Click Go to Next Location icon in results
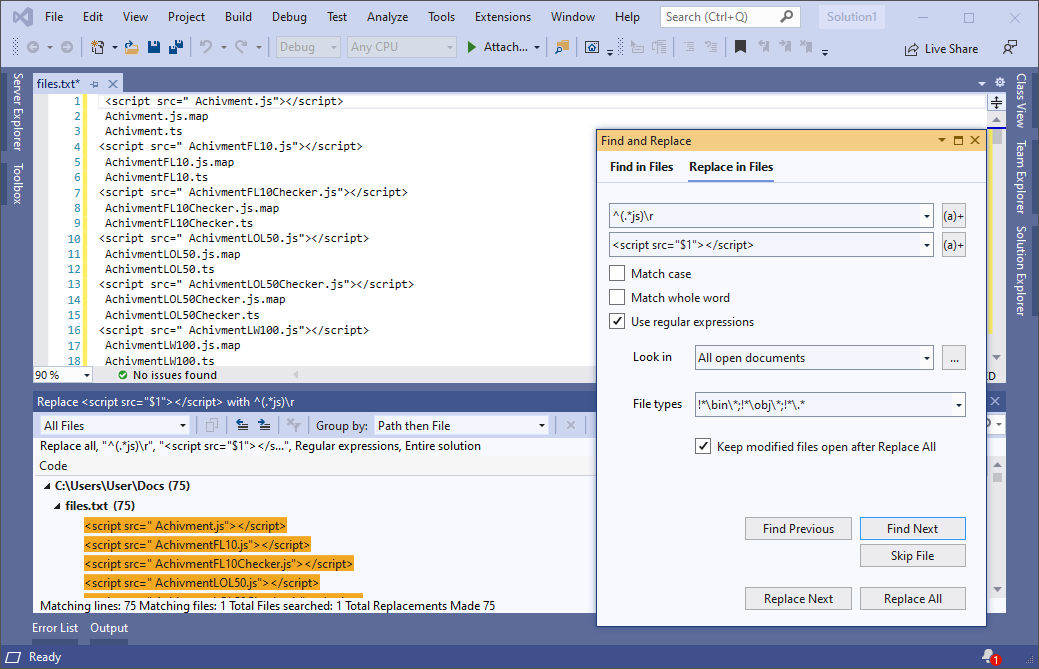This screenshot has width=1039, height=669. (x=264, y=425)
